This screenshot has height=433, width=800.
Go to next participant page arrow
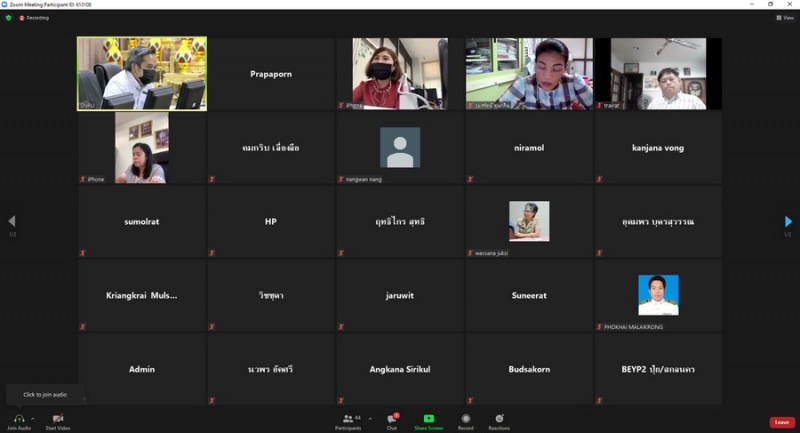pyautogui.click(x=788, y=221)
